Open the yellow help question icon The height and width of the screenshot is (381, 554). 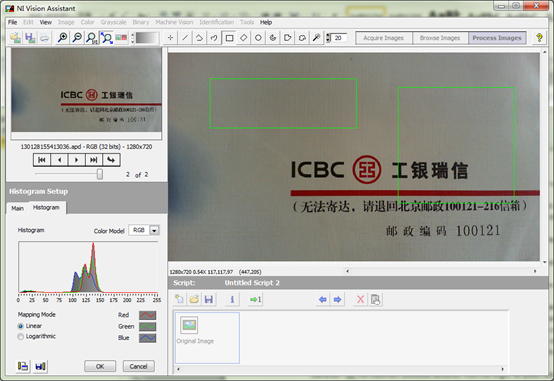click(539, 37)
